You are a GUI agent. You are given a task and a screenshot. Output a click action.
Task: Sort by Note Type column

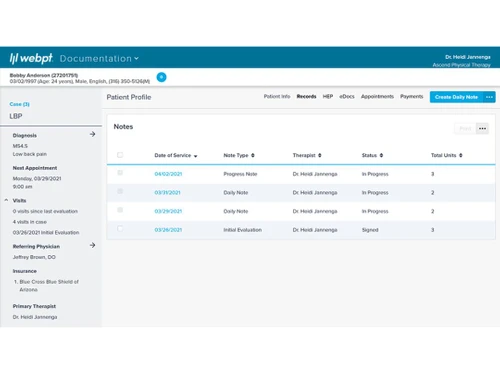pos(239,155)
